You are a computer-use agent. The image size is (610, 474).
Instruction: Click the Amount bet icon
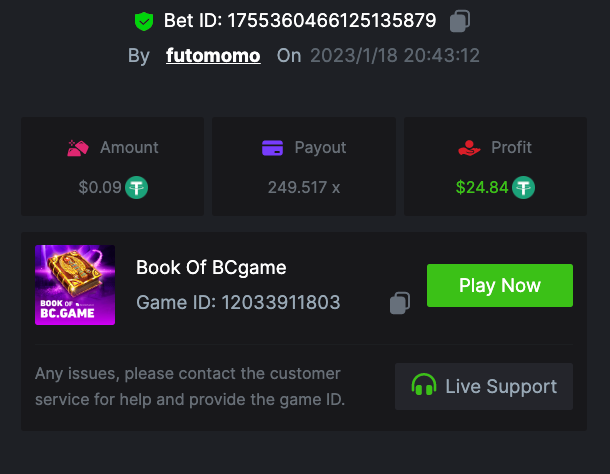pos(79,148)
